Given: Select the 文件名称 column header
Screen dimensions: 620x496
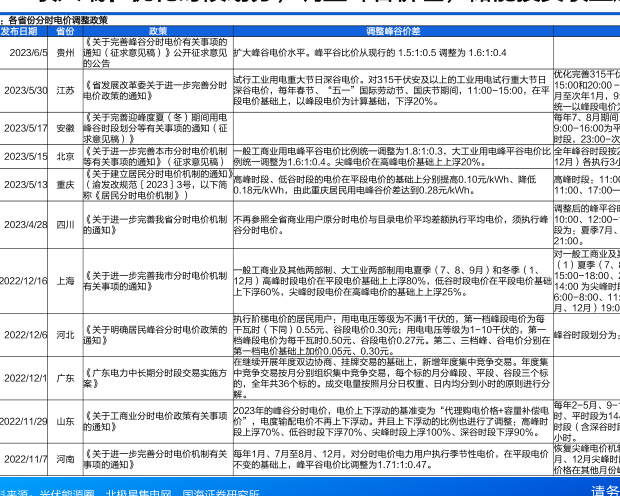Looking at the screenshot, I should click(155, 32).
